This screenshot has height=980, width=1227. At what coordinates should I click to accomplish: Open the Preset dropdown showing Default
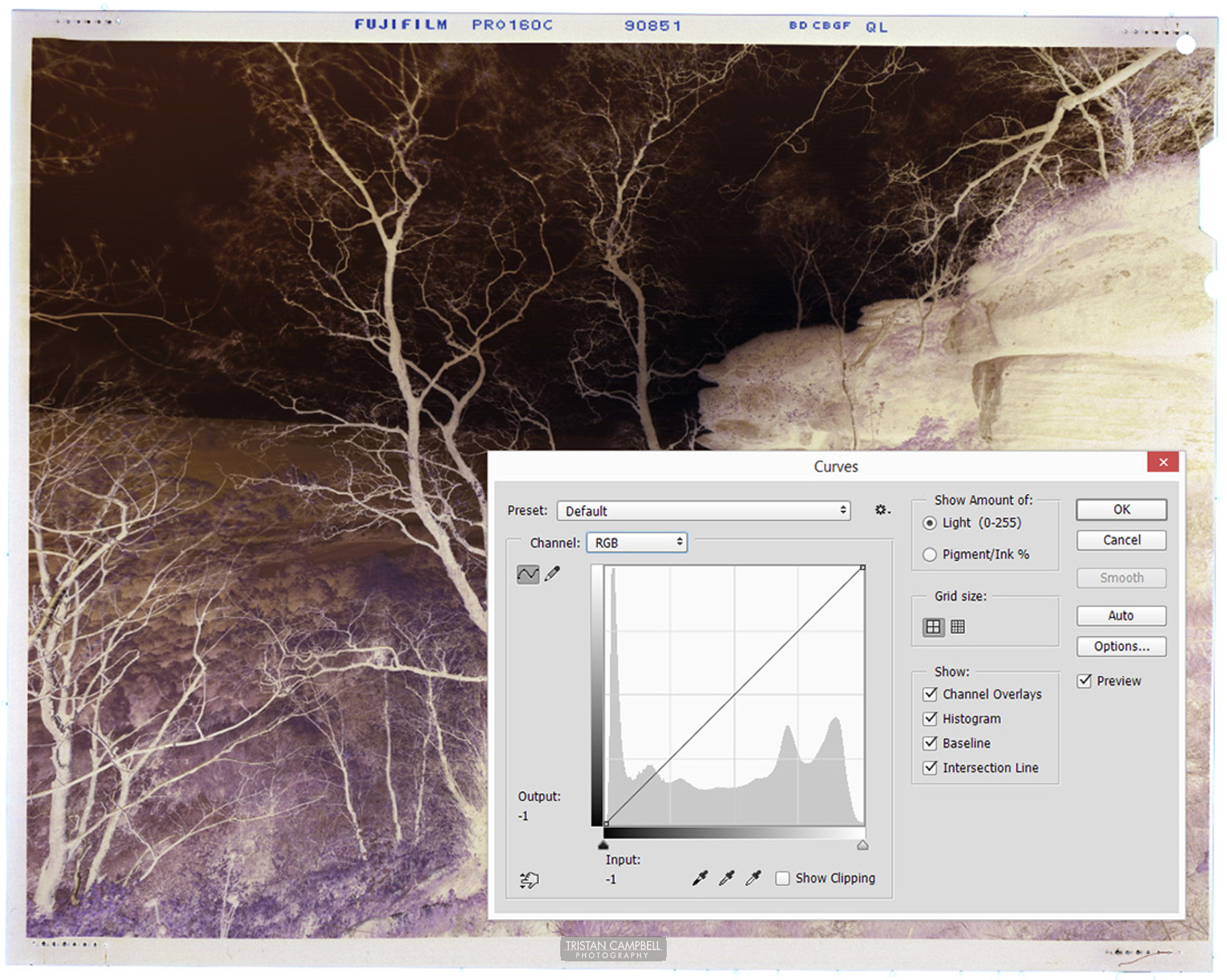click(x=703, y=511)
